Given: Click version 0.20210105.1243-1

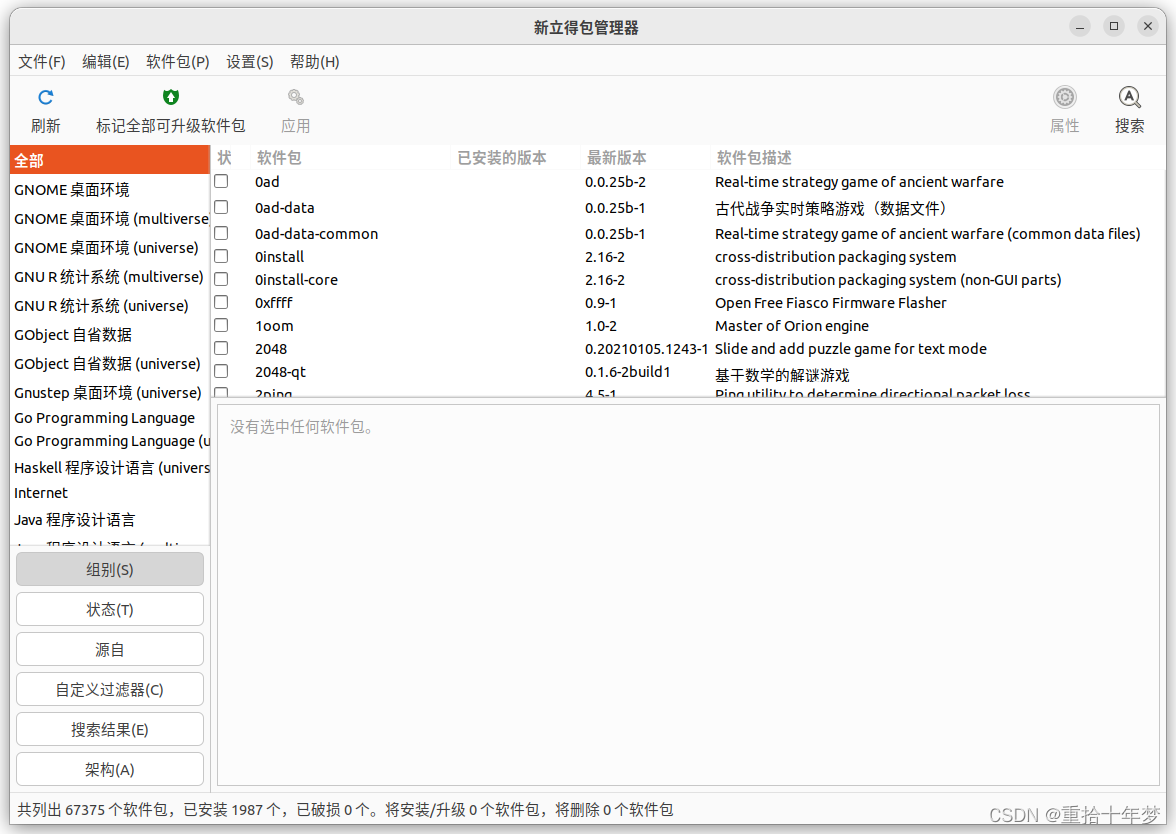Looking at the screenshot, I should click(x=646, y=349).
